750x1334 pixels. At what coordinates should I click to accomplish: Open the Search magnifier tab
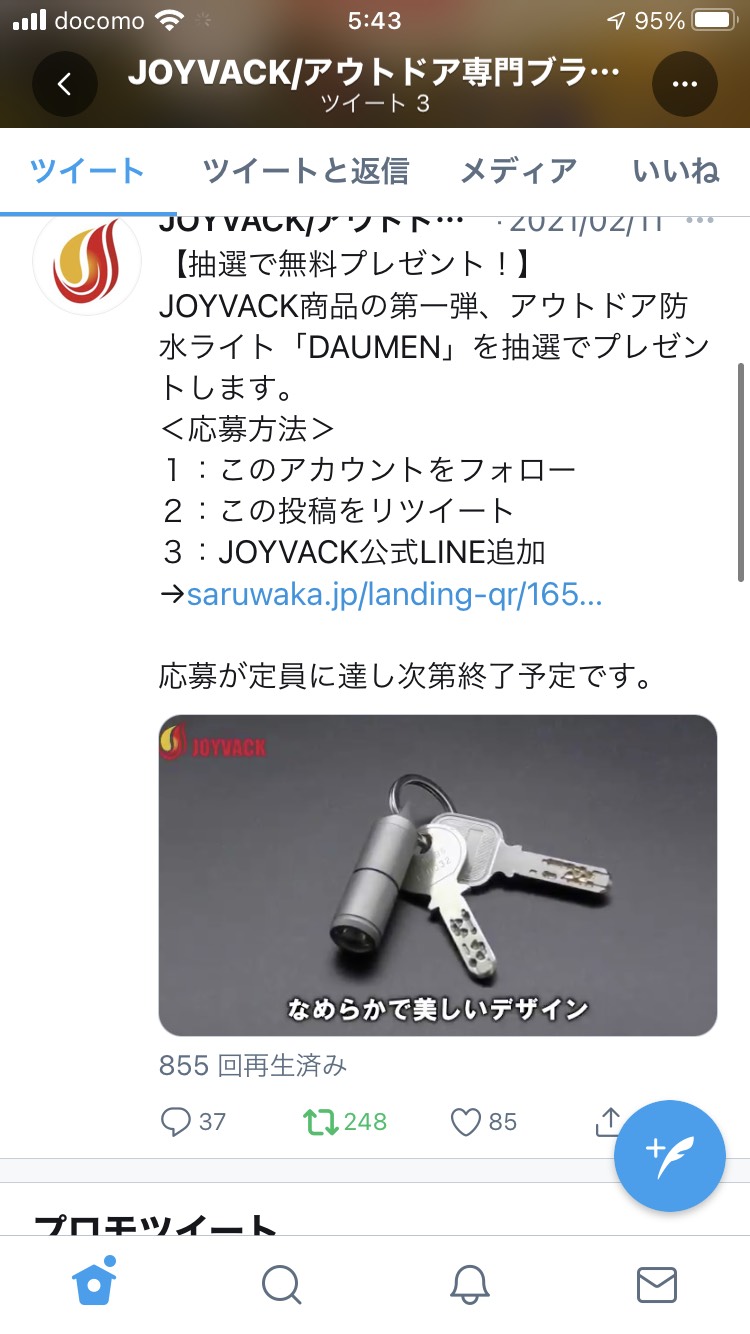pos(281,1284)
